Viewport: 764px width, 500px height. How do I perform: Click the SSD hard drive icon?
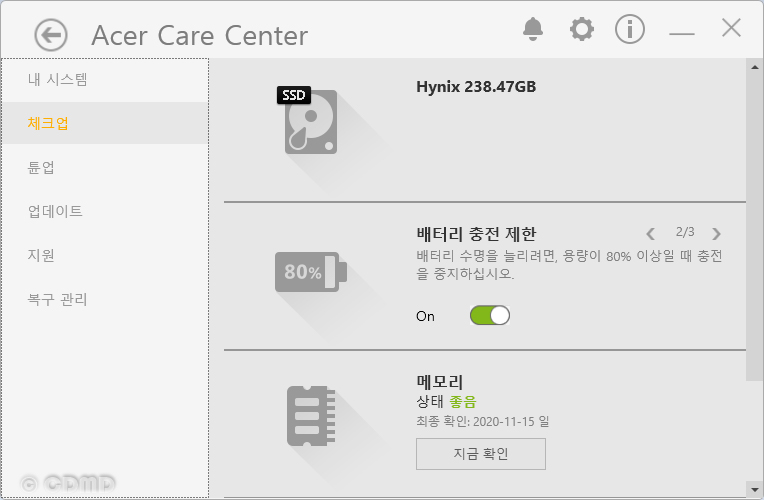[308, 120]
